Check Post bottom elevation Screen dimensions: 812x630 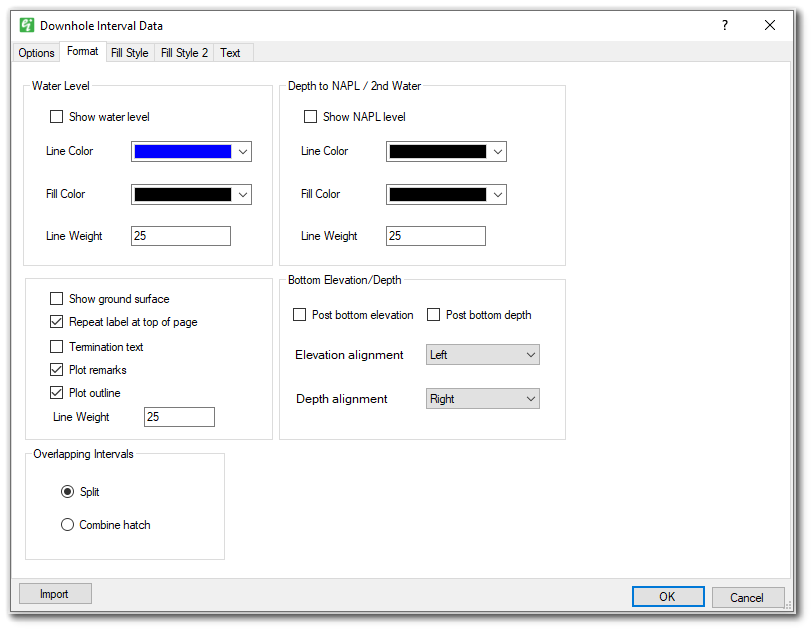(x=299, y=315)
